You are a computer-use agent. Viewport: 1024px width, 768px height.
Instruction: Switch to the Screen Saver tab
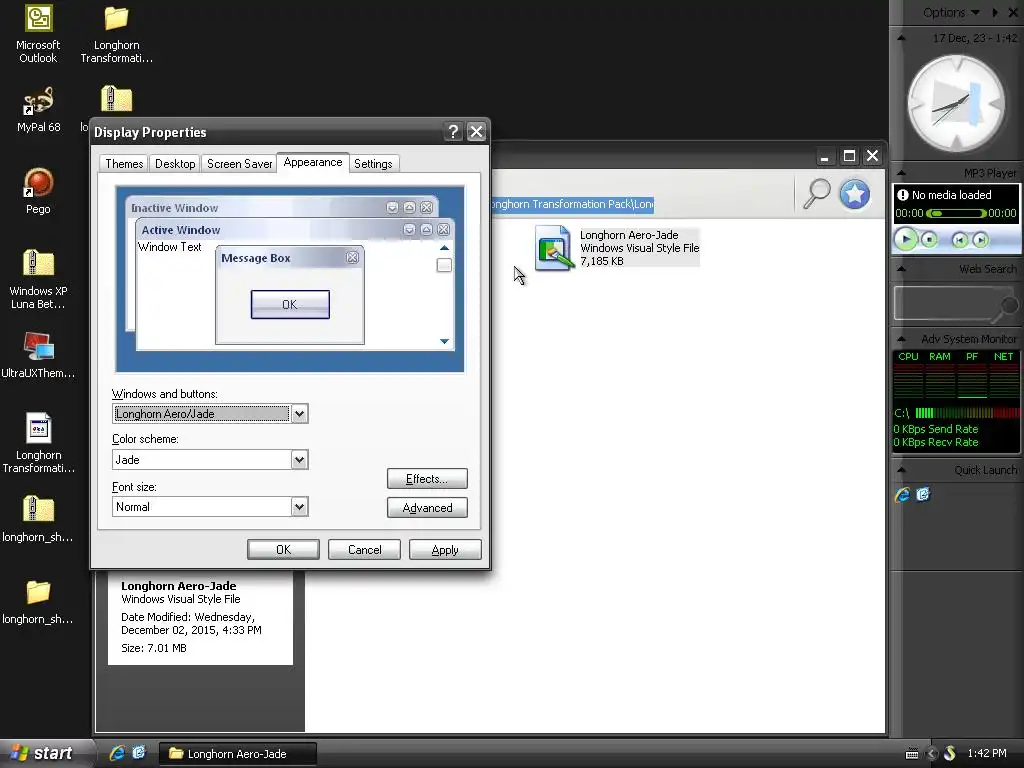[x=239, y=163]
